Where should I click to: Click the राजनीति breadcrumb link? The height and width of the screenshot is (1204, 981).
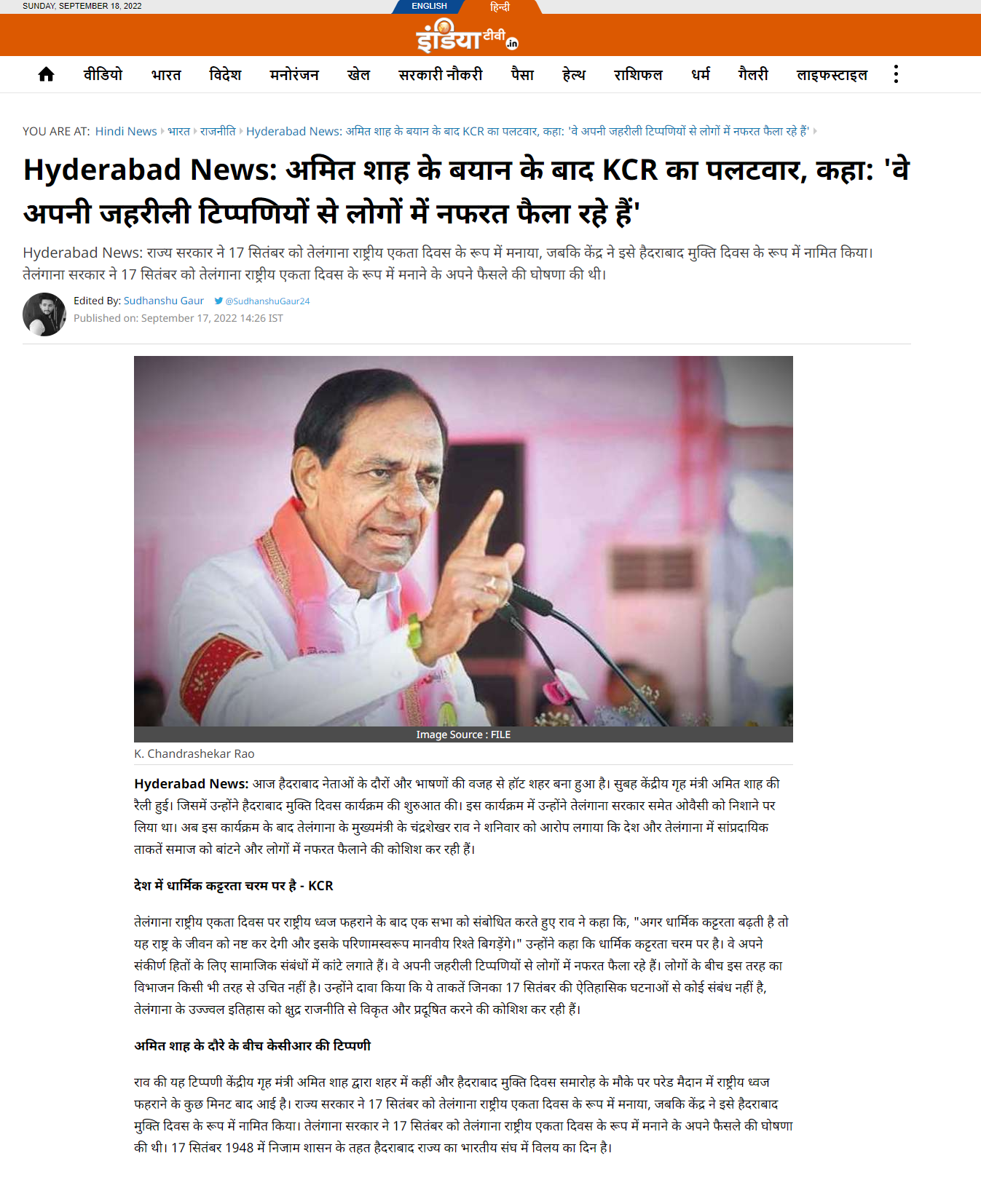coord(218,131)
